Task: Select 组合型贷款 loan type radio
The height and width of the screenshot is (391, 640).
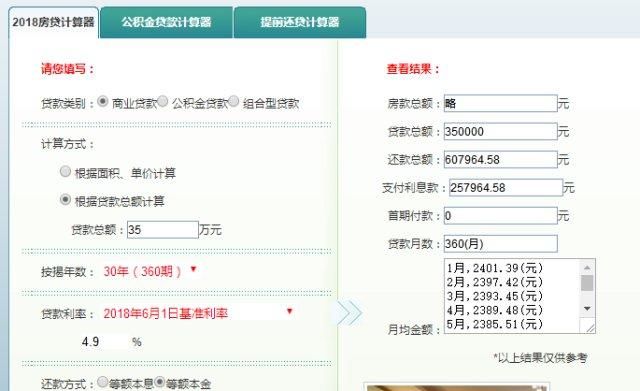Action: tap(233, 101)
